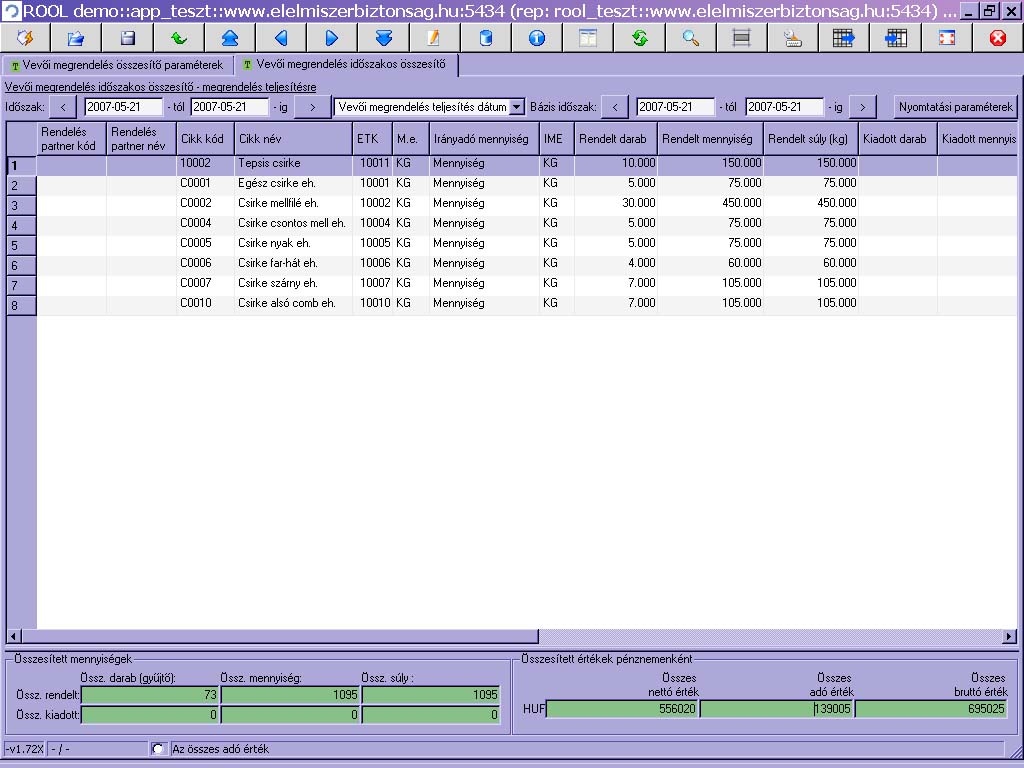
Task: Click the horizontal scrollbar right arrow
Action: pyautogui.click(x=1009, y=636)
